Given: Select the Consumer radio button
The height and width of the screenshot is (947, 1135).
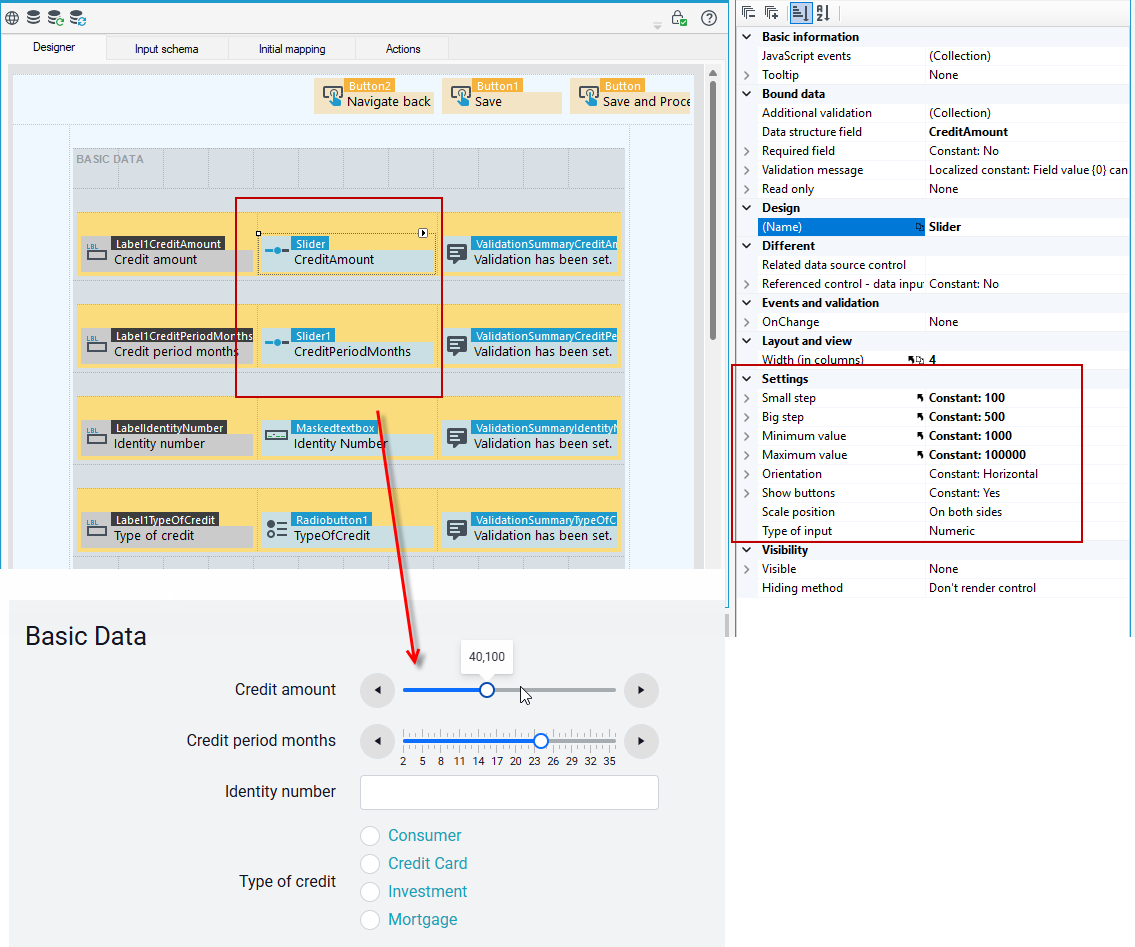Looking at the screenshot, I should tap(370, 836).
